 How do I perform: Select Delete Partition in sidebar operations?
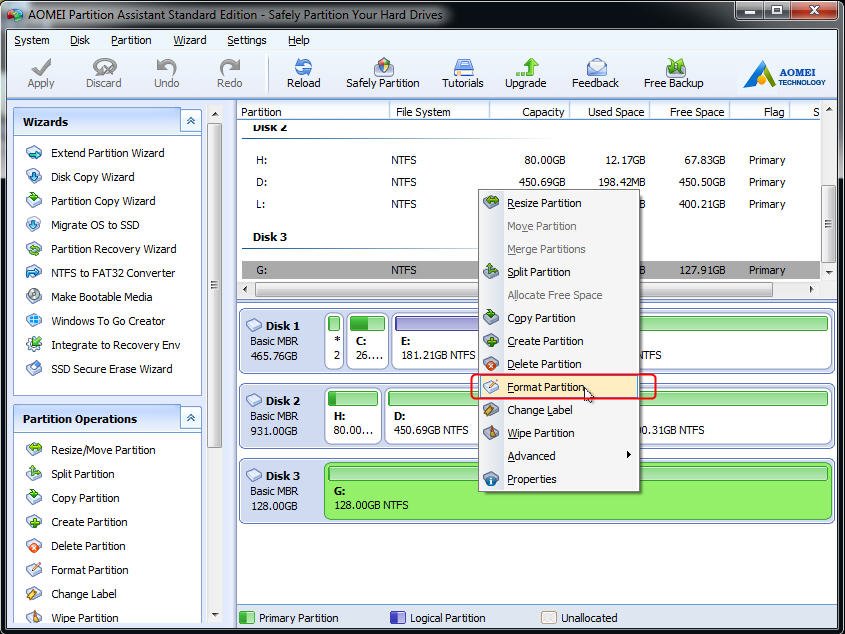click(75, 546)
